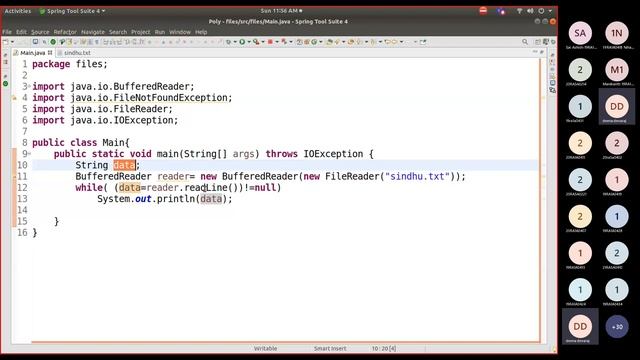Click the 10 : 20 cursor position indicator
The height and width of the screenshot is (360, 640).
pyautogui.click(x=384, y=349)
